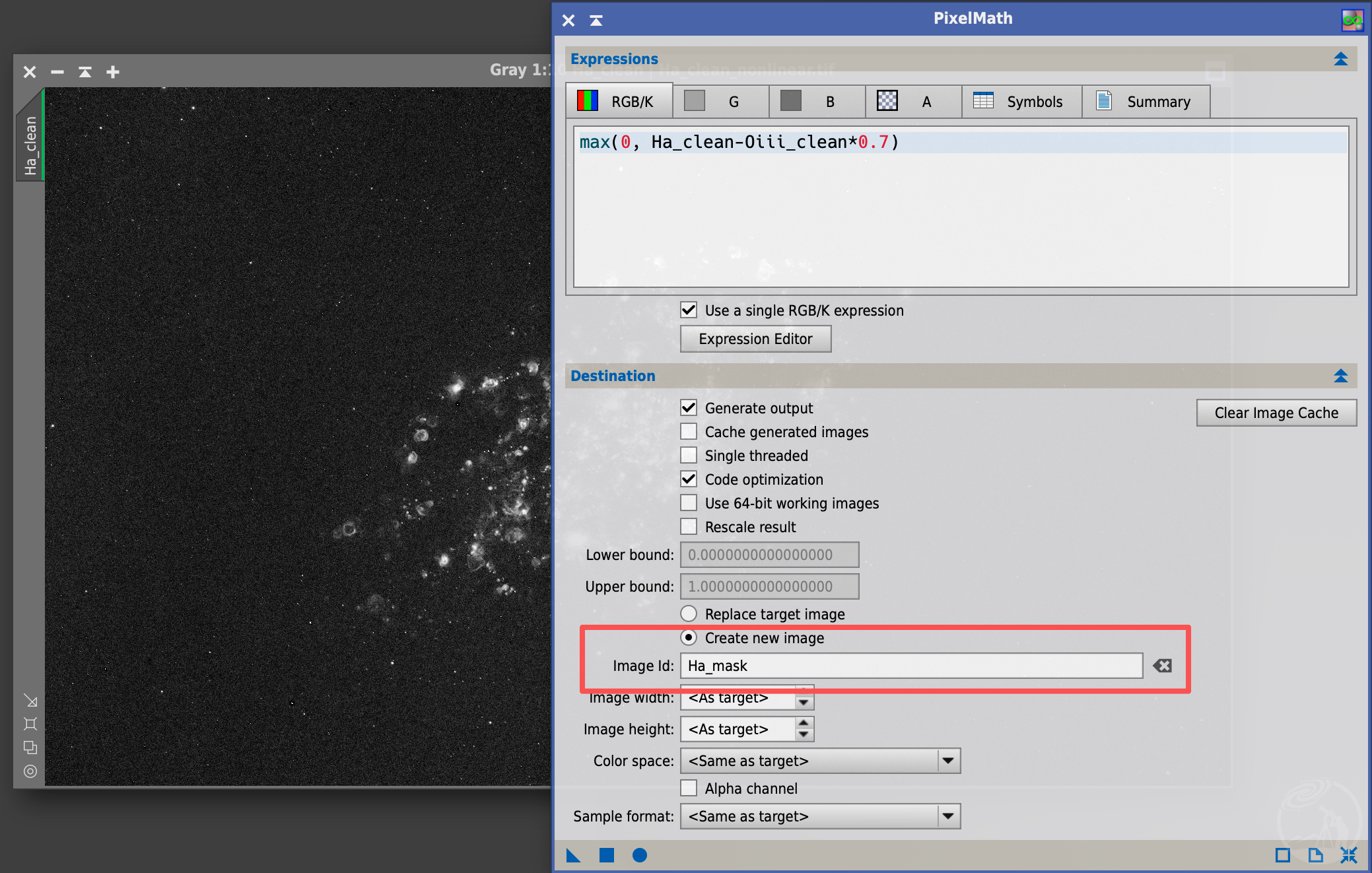1372x873 pixels.
Task: Click the Image Id text field
Action: click(911, 666)
